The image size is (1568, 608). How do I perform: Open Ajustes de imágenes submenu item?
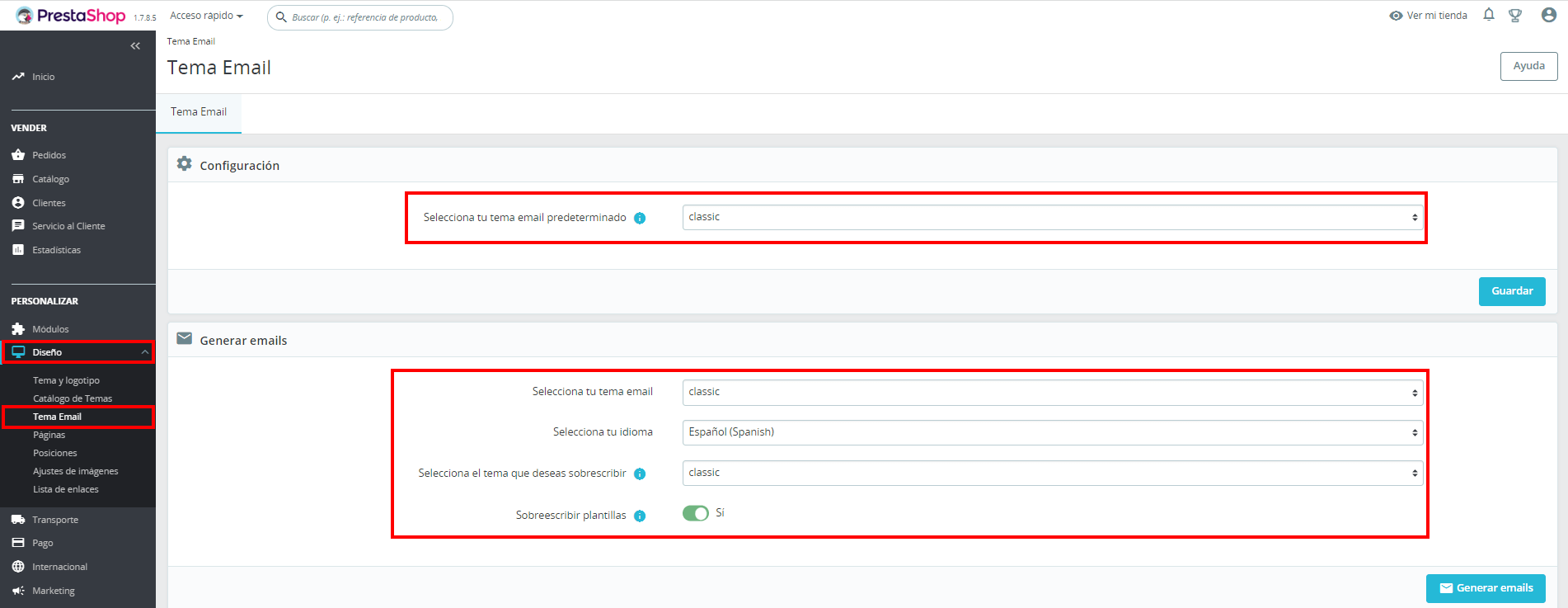pyautogui.click(x=76, y=471)
